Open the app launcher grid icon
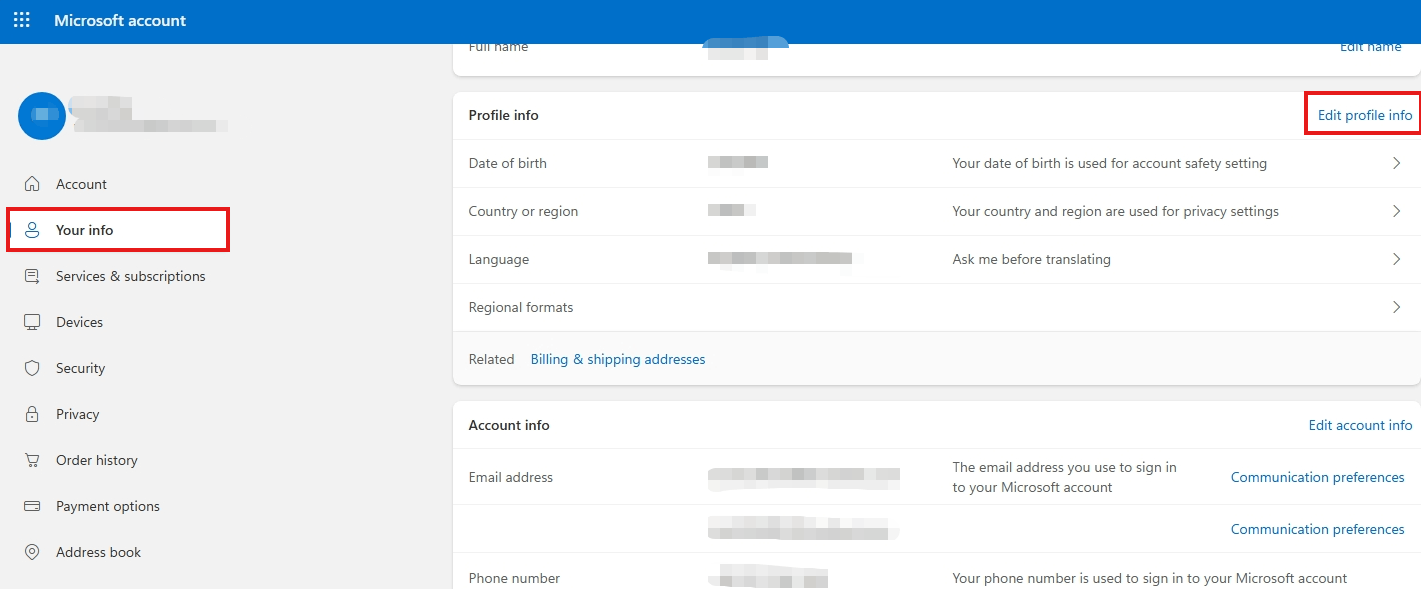This screenshot has height=589, width=1421. (x=22, y=20)
